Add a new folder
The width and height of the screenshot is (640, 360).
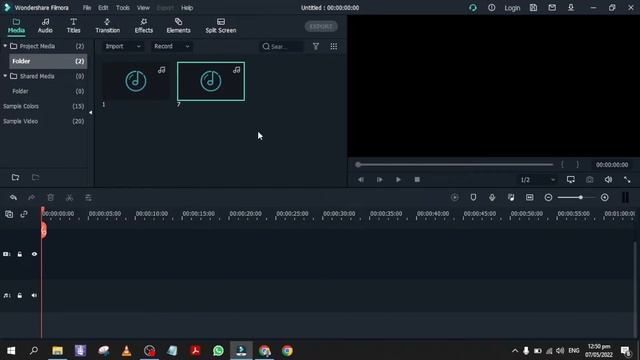tap(16, 177)
